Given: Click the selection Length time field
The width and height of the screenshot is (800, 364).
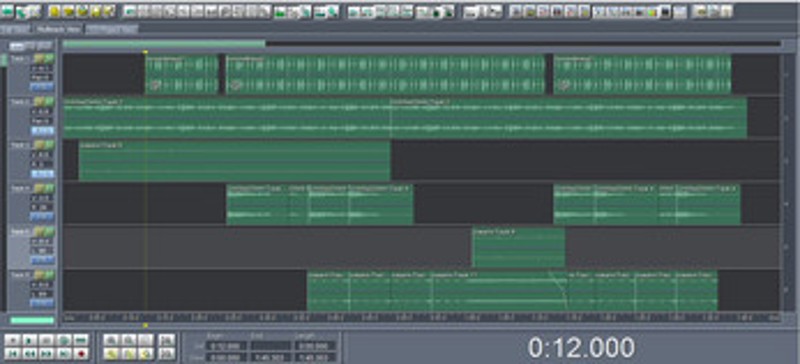Looking at the screenshot, I should coord(315,346).
